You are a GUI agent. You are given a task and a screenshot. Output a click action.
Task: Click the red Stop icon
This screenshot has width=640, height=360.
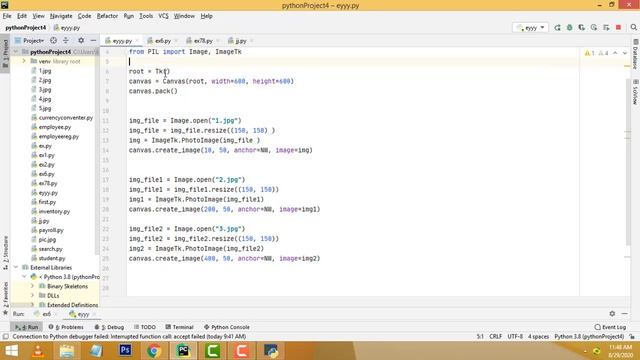618,28
